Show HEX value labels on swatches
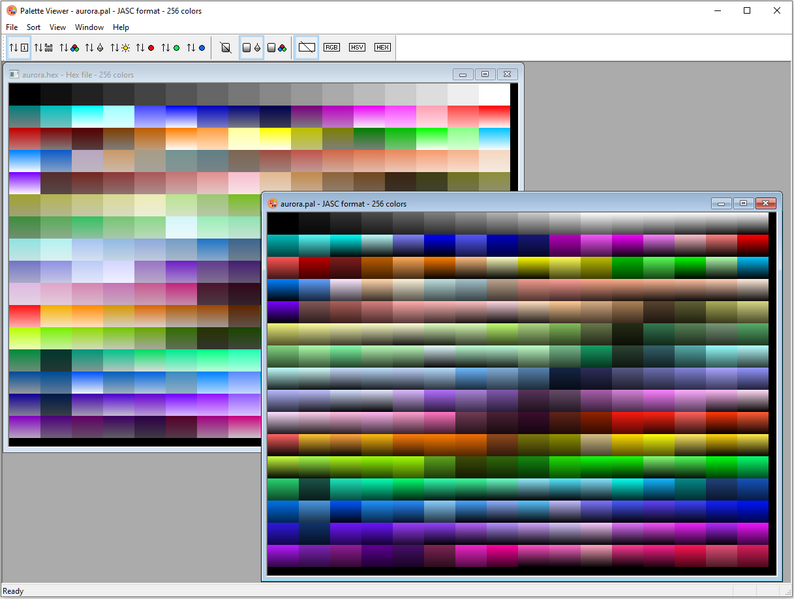 point(382,48)
